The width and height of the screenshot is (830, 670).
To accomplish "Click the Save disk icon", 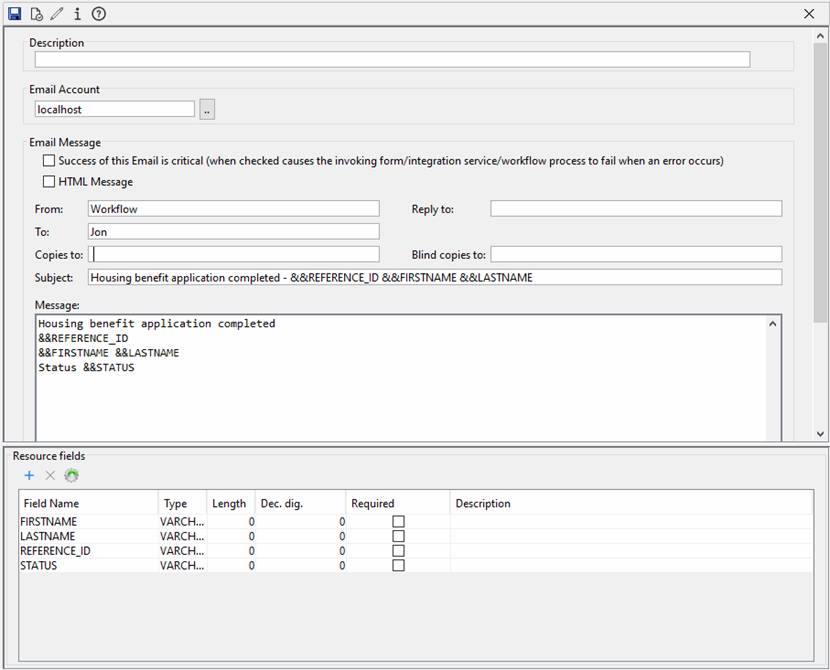I will [x=14, y=14].
